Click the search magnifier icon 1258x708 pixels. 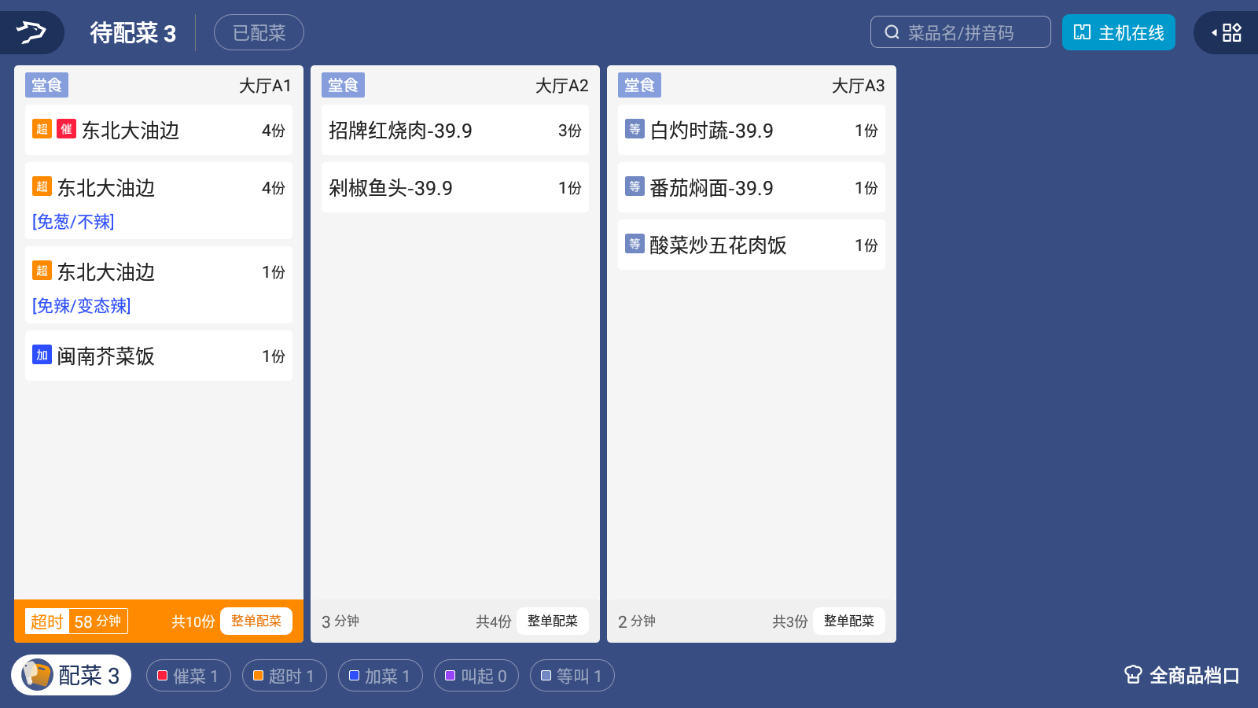point(892,32)
